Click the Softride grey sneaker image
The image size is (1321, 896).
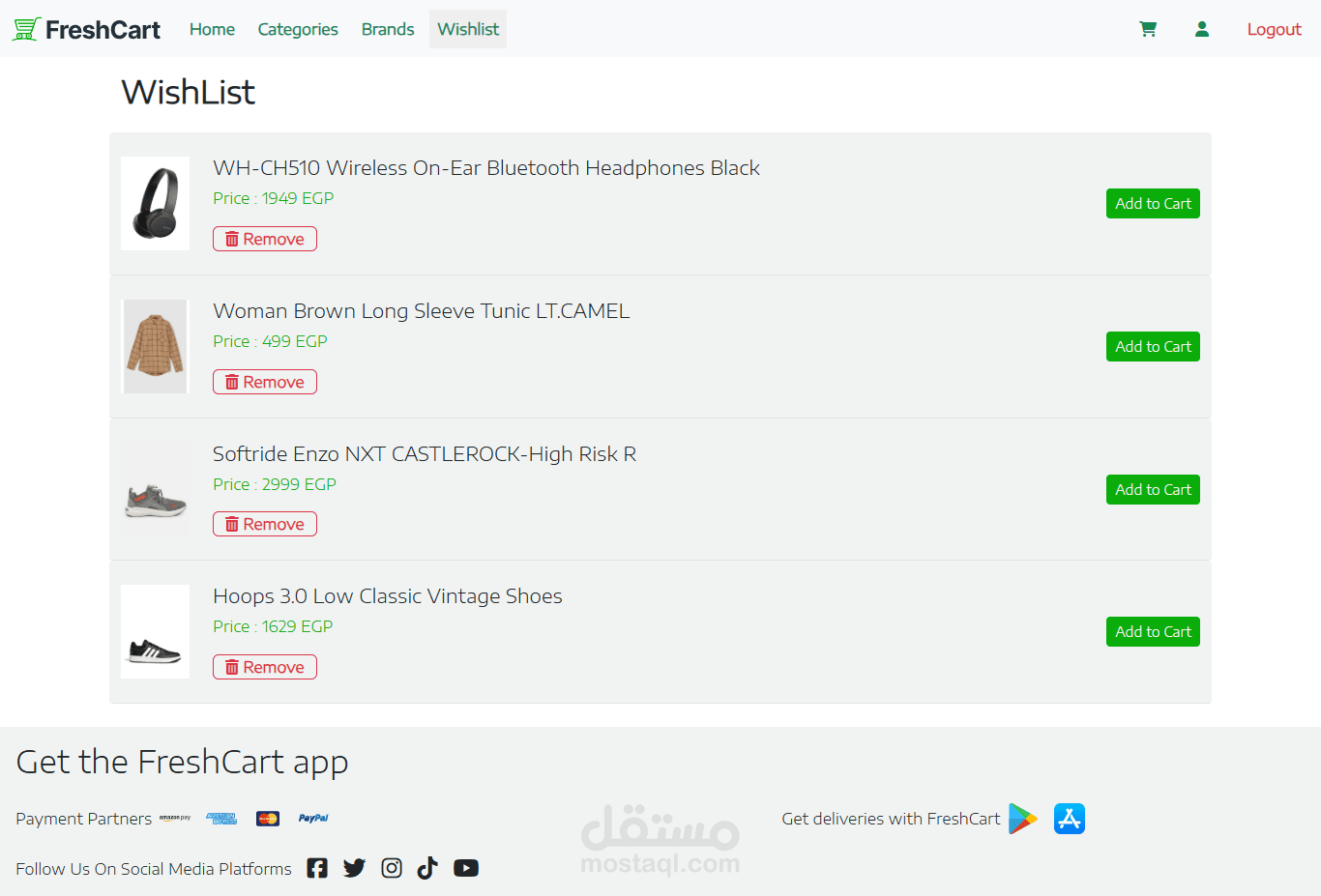(156, 489)
